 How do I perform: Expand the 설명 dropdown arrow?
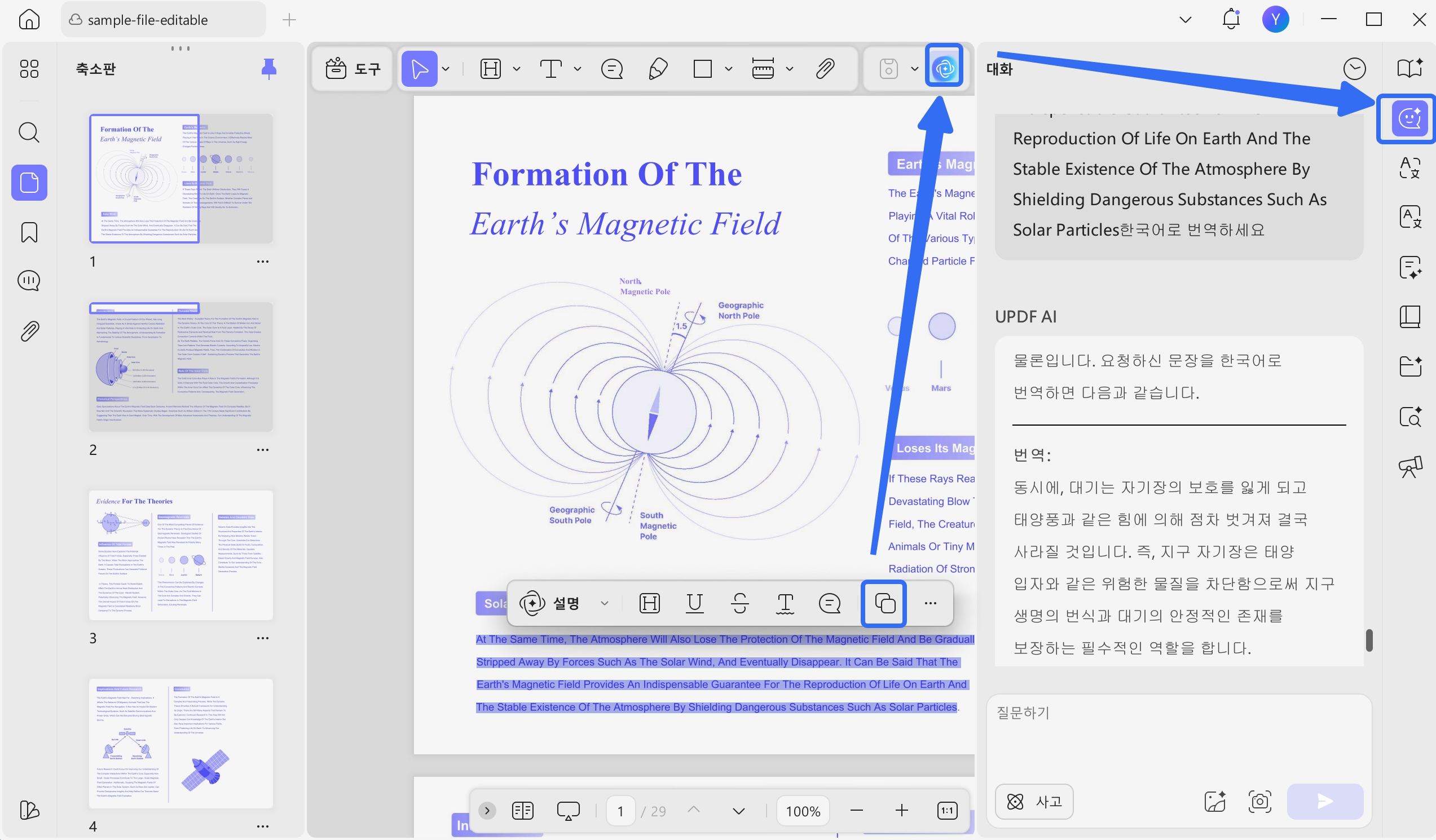point(605,603)
